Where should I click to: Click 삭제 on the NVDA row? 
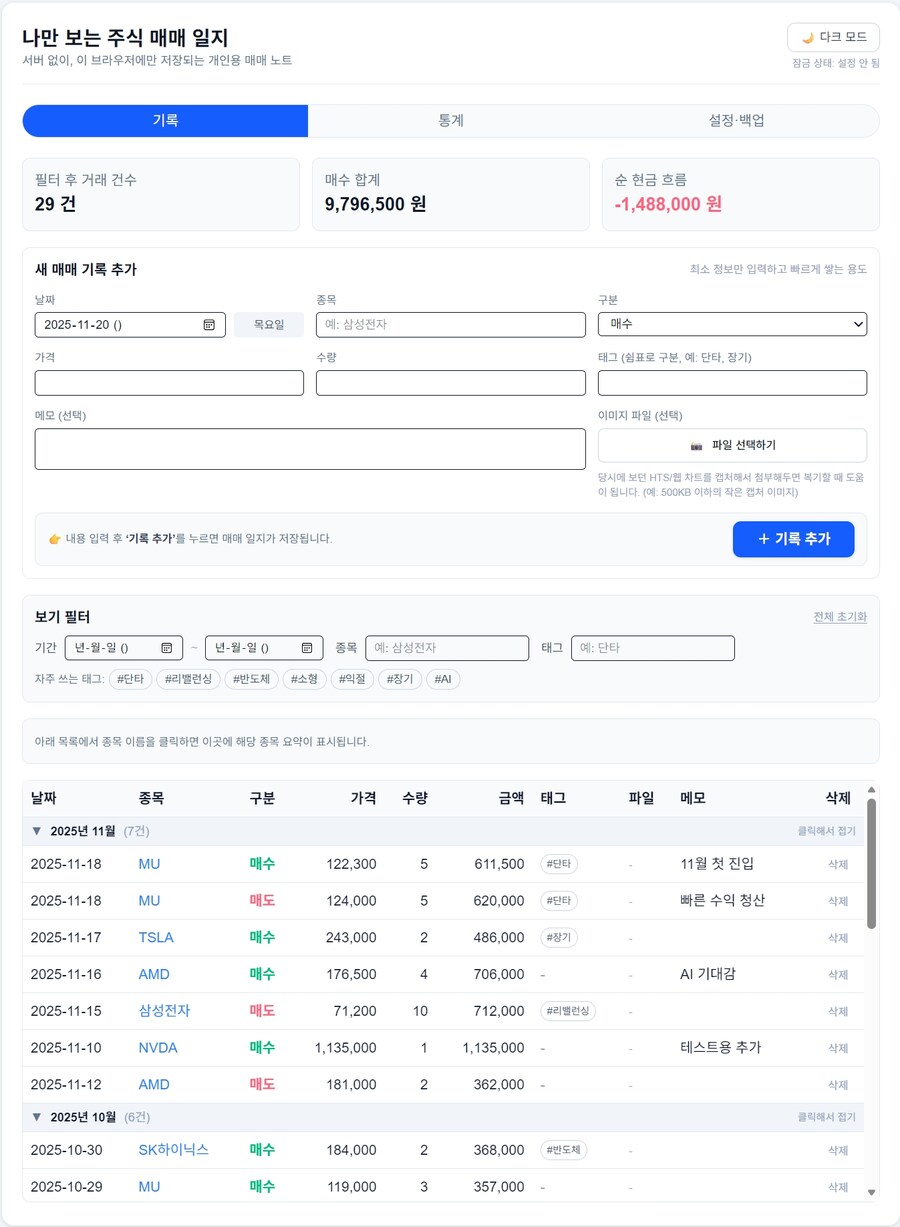(838, 1047)
